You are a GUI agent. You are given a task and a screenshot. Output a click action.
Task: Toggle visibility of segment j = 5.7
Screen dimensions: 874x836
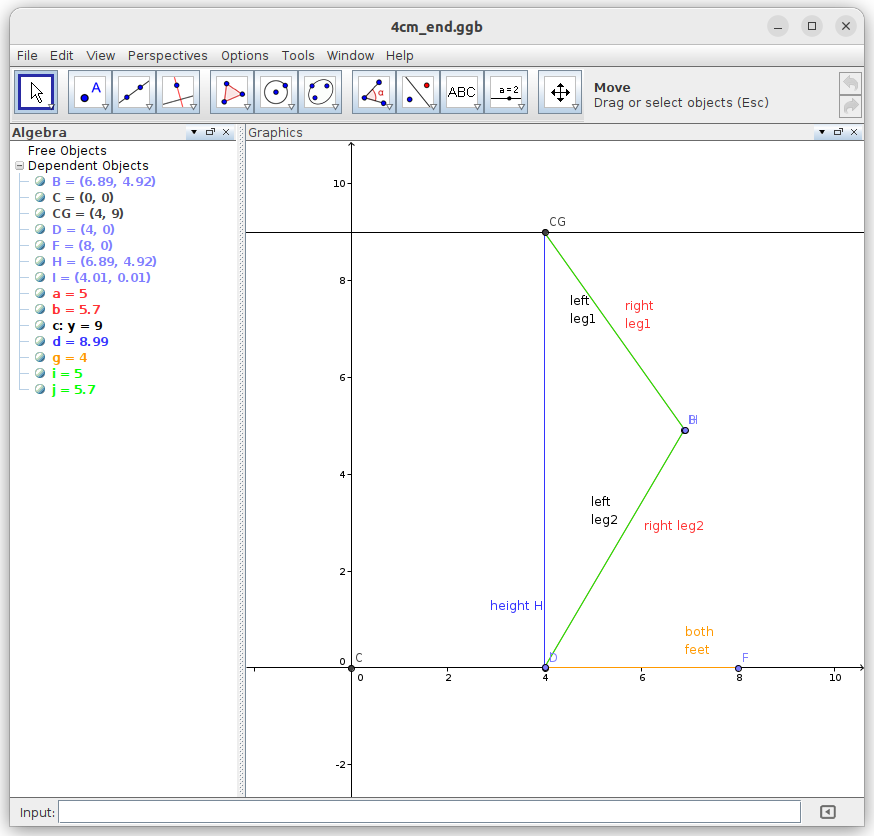(x=40, y=389)
